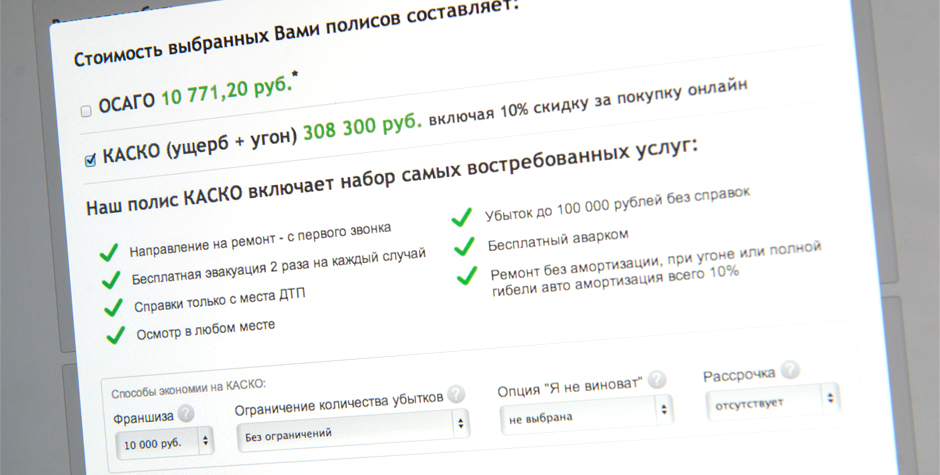This screenshot has width=940, height=475.
Task: Click green checkmark next to Бесплатный аварком
Action: [463, 246]
